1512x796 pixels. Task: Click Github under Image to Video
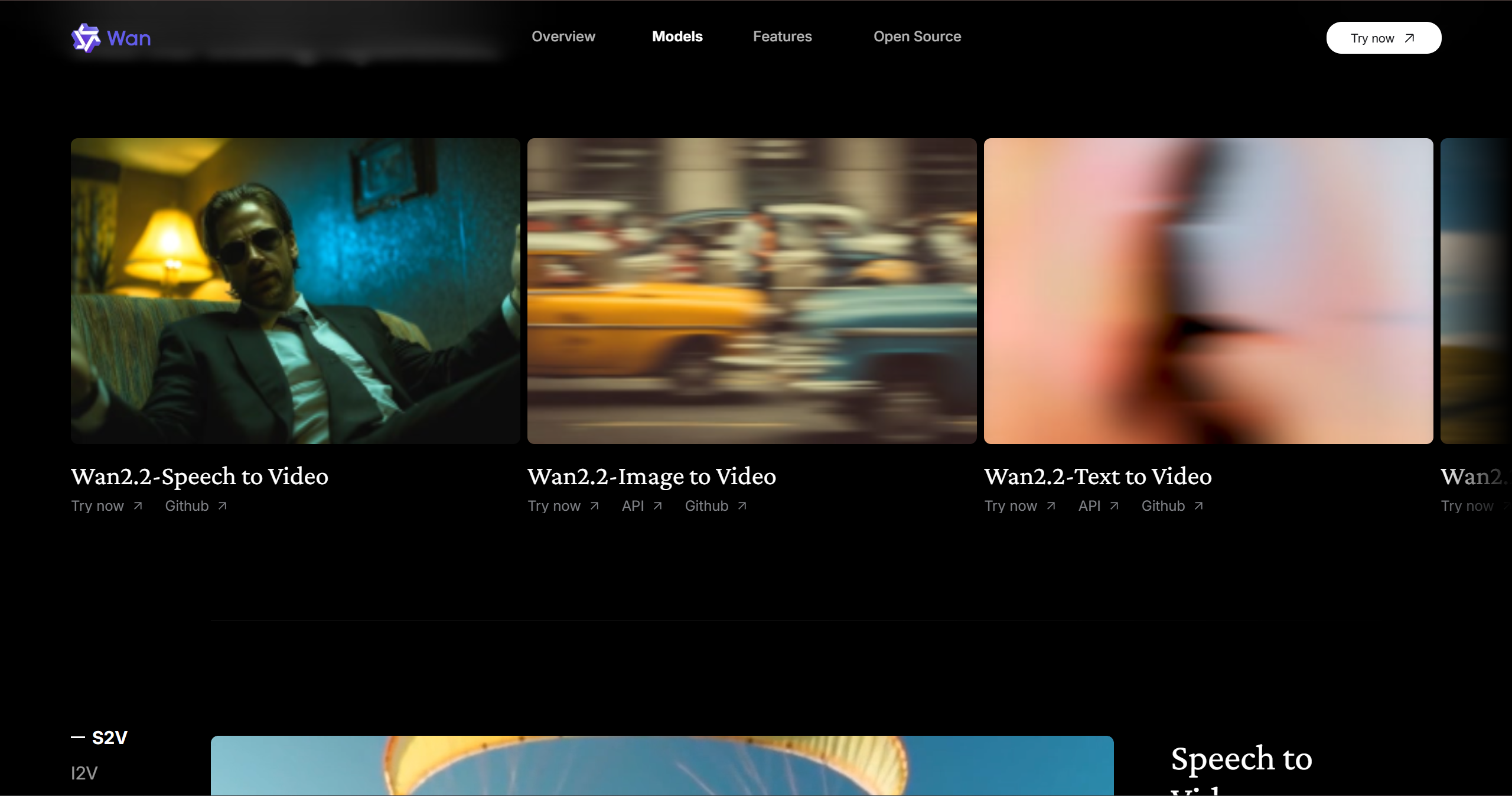coord(706,506)
